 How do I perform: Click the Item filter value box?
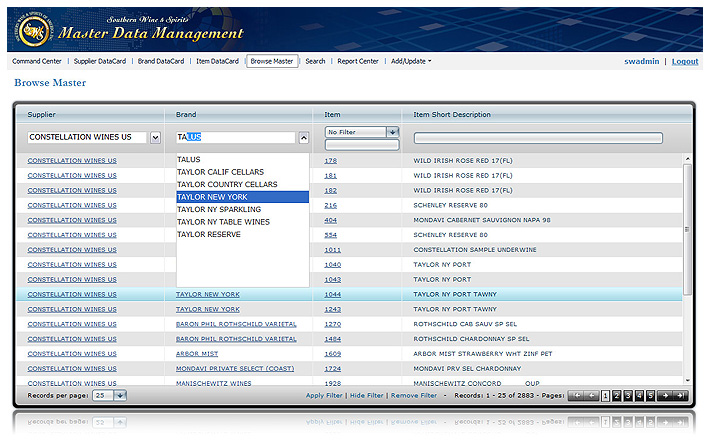362,145
